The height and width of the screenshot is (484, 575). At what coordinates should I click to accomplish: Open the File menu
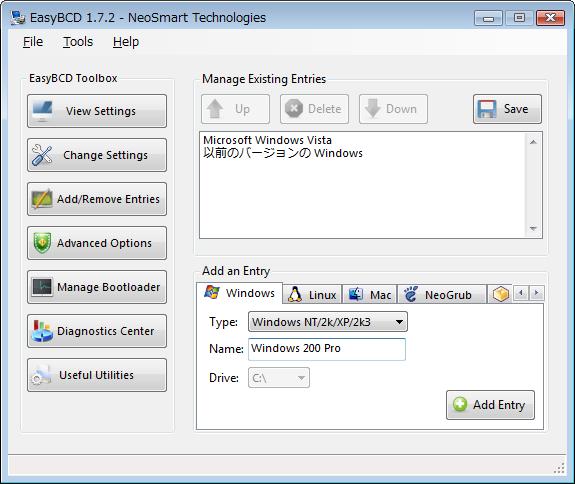click(x=33, y=42)
